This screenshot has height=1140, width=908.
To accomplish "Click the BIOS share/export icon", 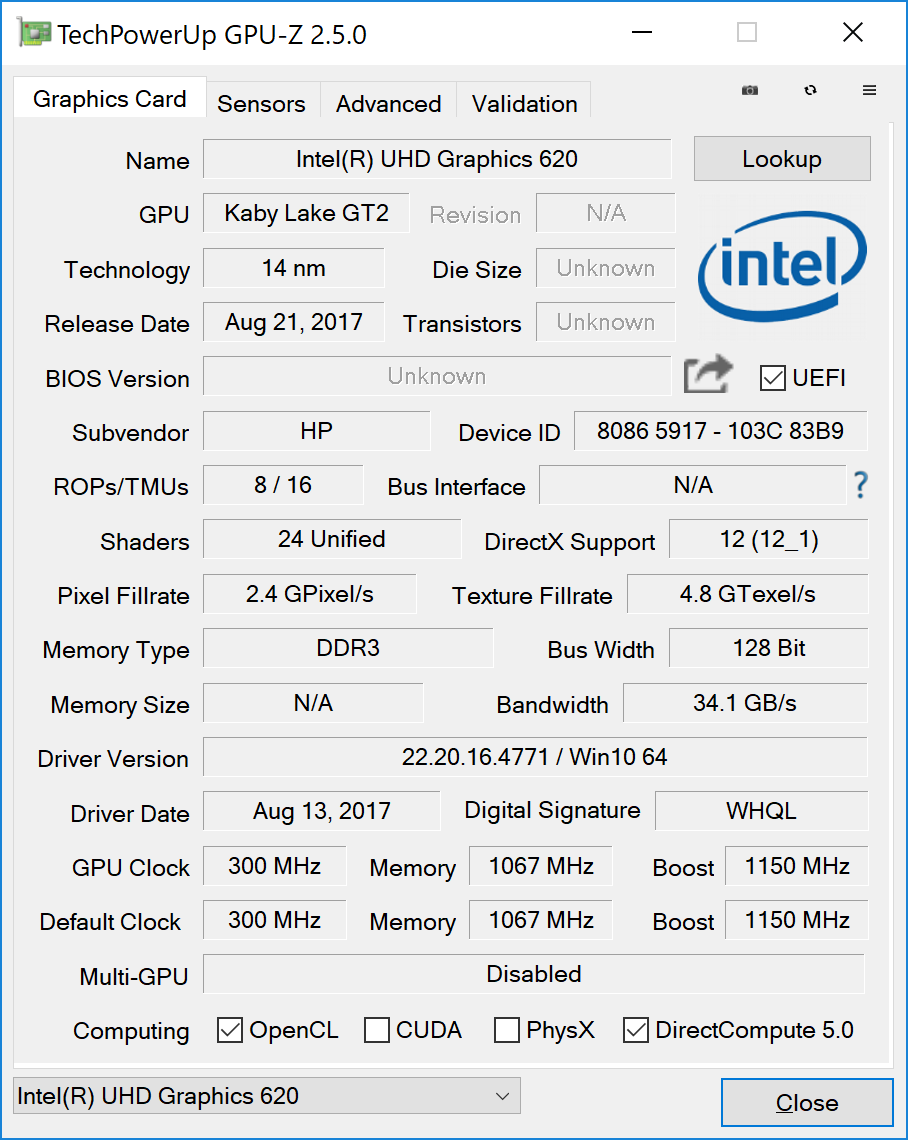I will [708, 376].
